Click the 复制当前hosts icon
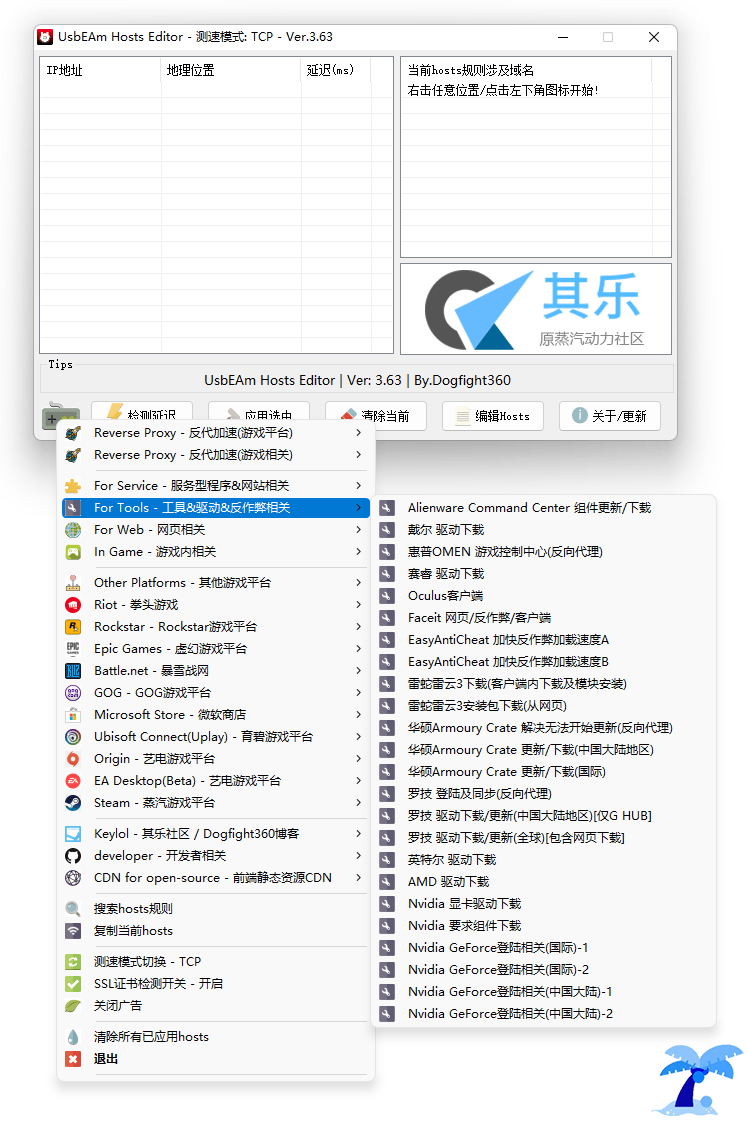This screenshot has width=747, height=1122. tap(73, 931)
